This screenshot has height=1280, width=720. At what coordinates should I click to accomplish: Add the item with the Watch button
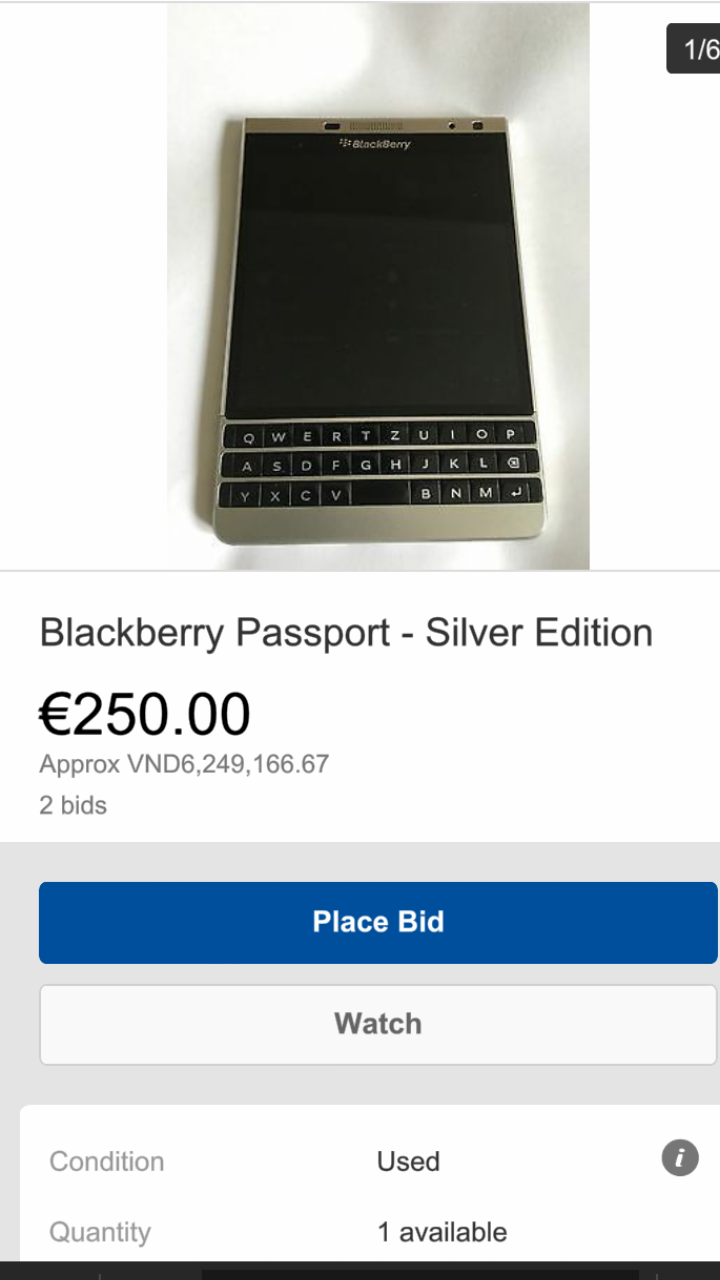378,1024
